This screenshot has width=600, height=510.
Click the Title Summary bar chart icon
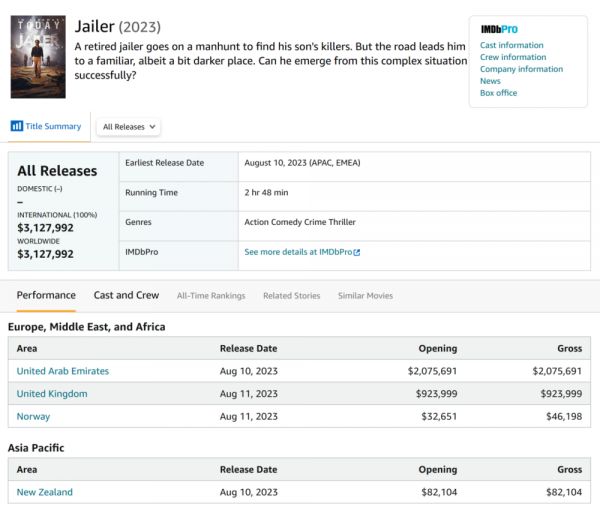16,126
